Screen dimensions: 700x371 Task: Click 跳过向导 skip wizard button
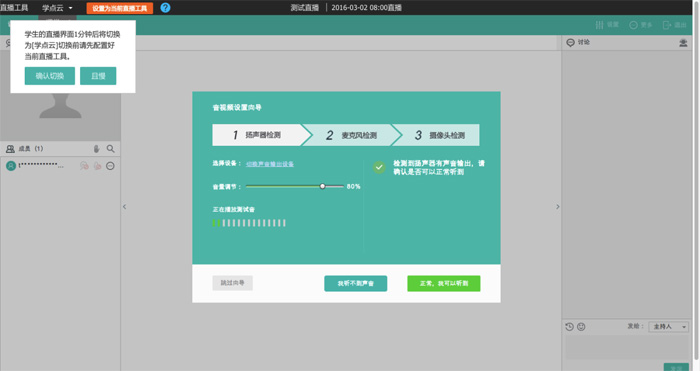(232, 283)
